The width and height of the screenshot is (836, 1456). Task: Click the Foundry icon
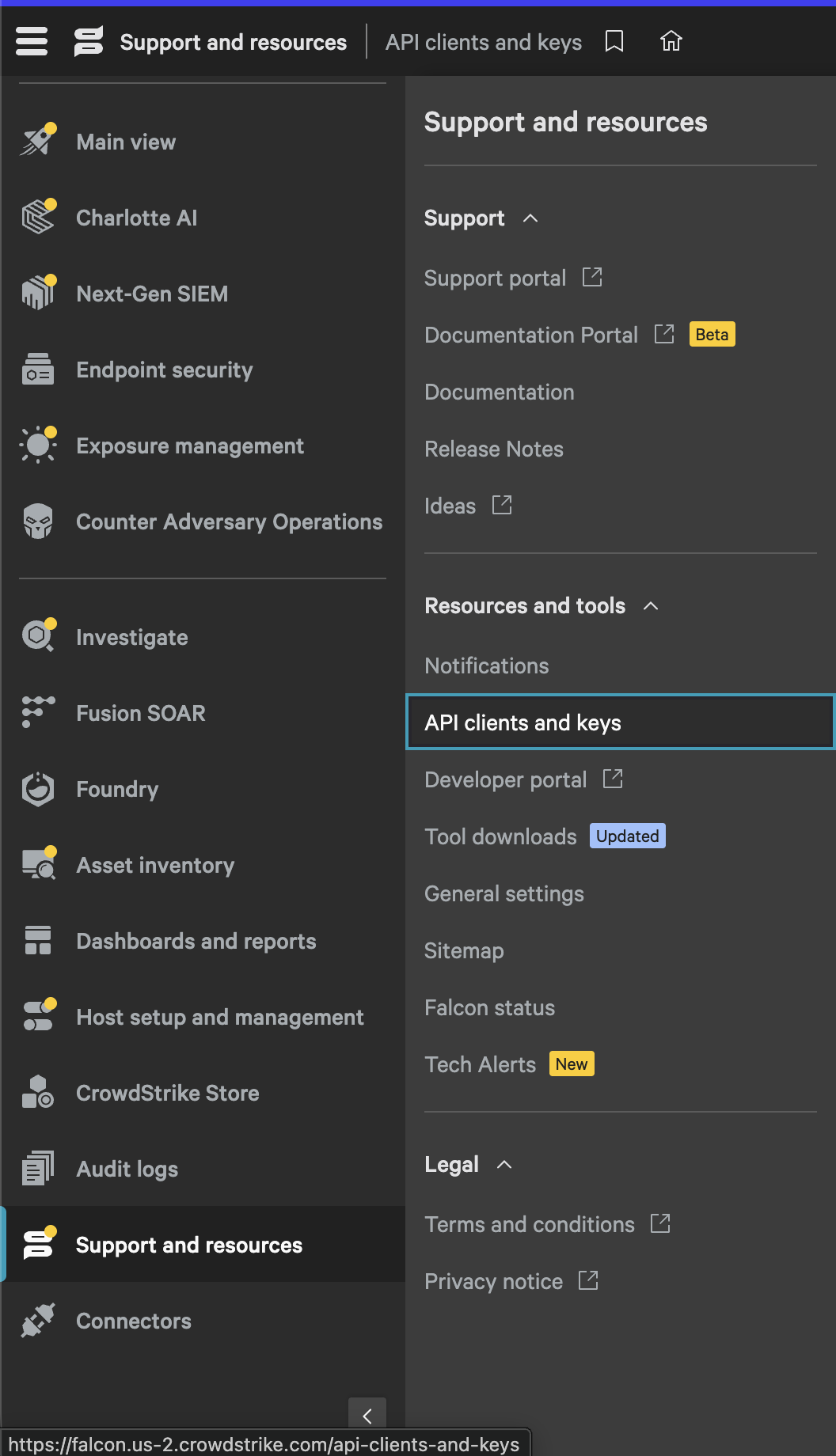pyautogui.click(x=38, y=788)
